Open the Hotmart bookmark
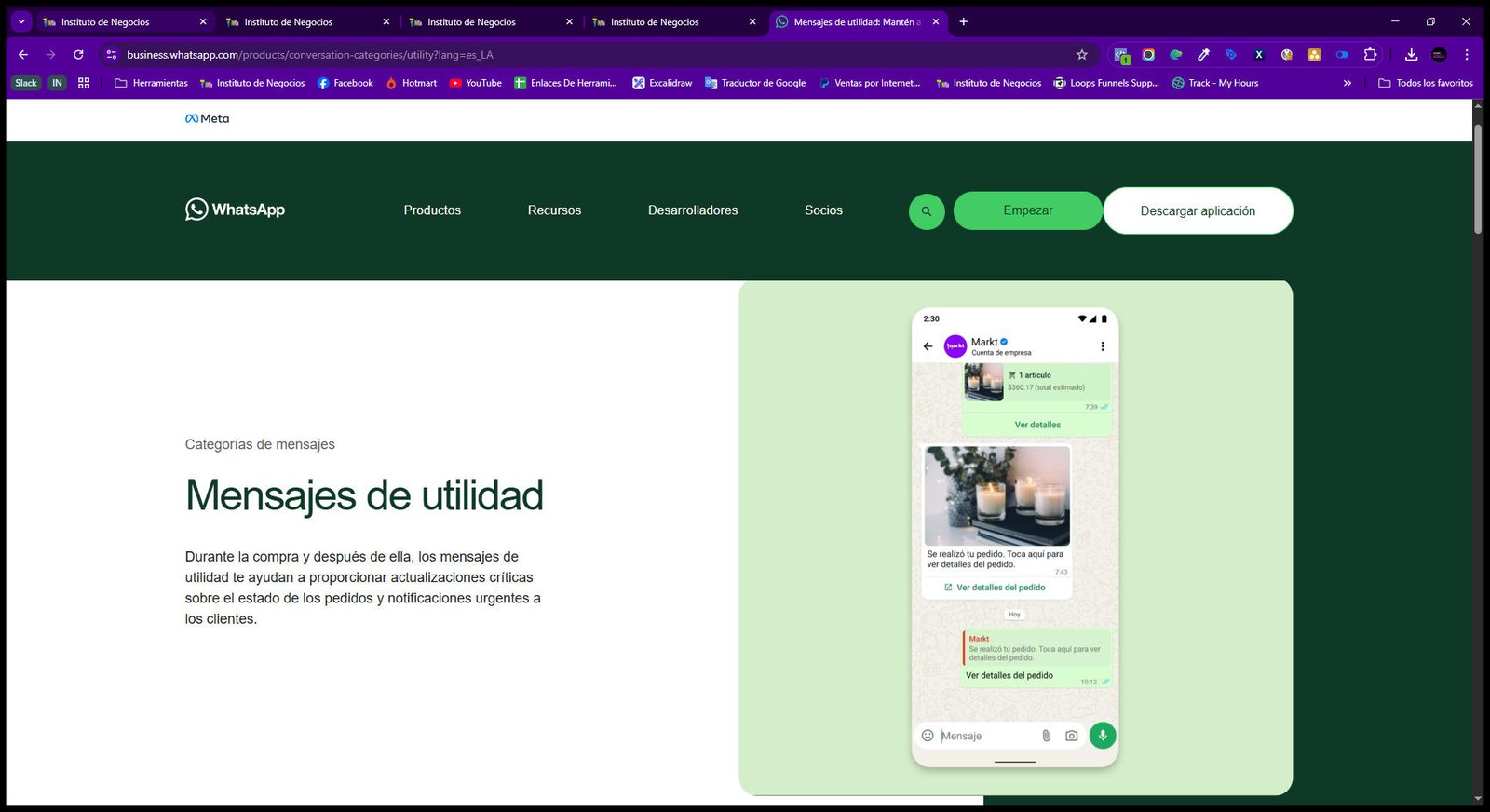The width and height of the screenshot is (1490, 812). coord(411,83)
